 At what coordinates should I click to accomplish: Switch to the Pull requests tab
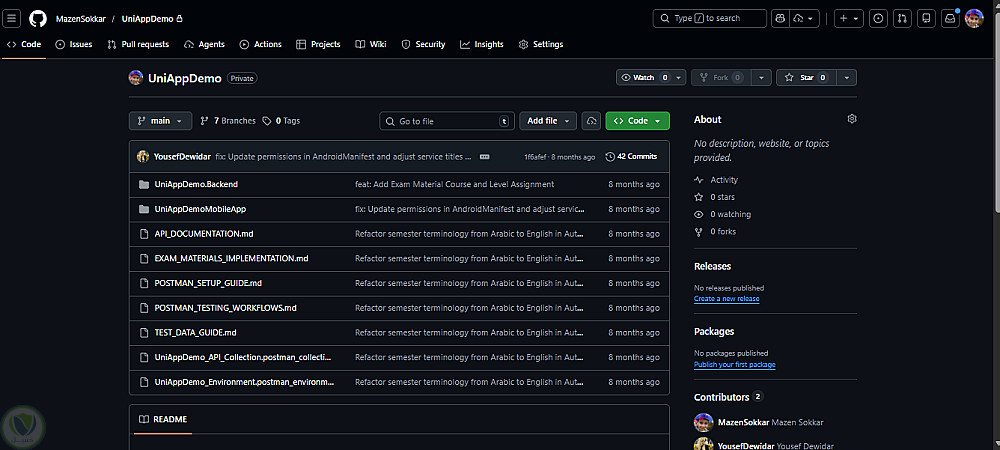(138, 45)
